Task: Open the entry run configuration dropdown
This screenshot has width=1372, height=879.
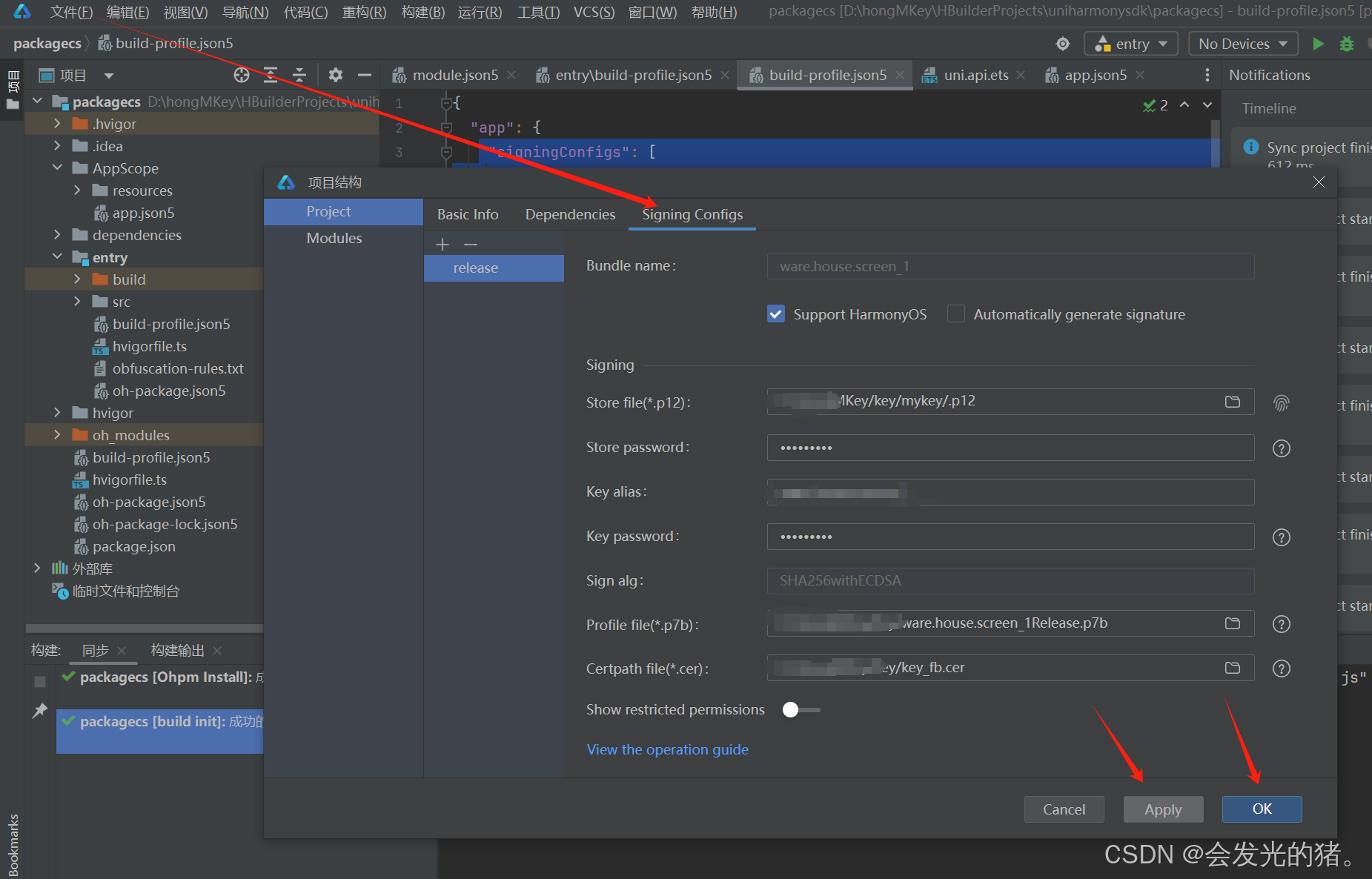Action: (1130, 43)
